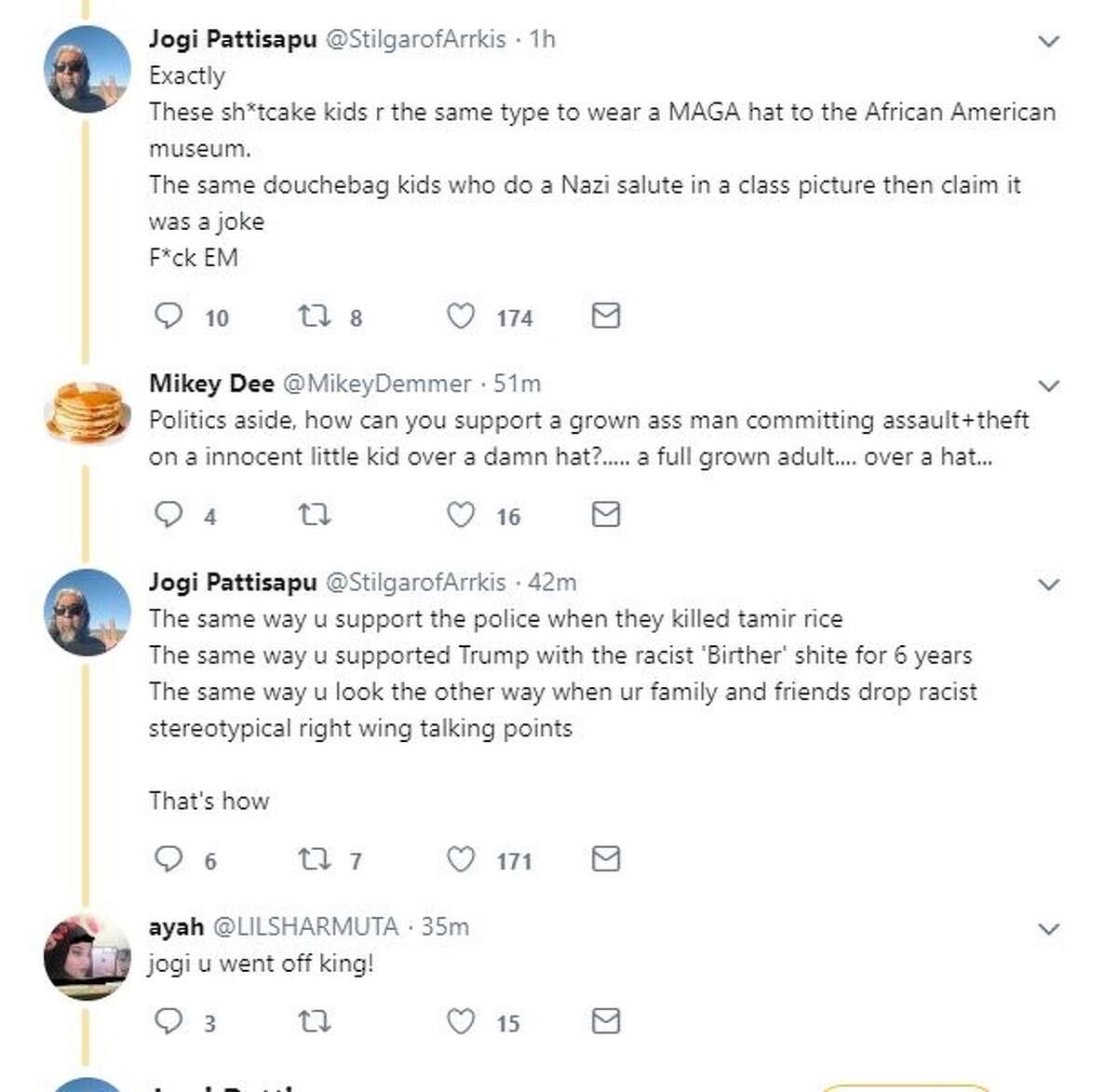Open the reply composer for Jogi's first tweet
The width and height of the screenshot is (1117, 1092).
click(x=169, y=317)
